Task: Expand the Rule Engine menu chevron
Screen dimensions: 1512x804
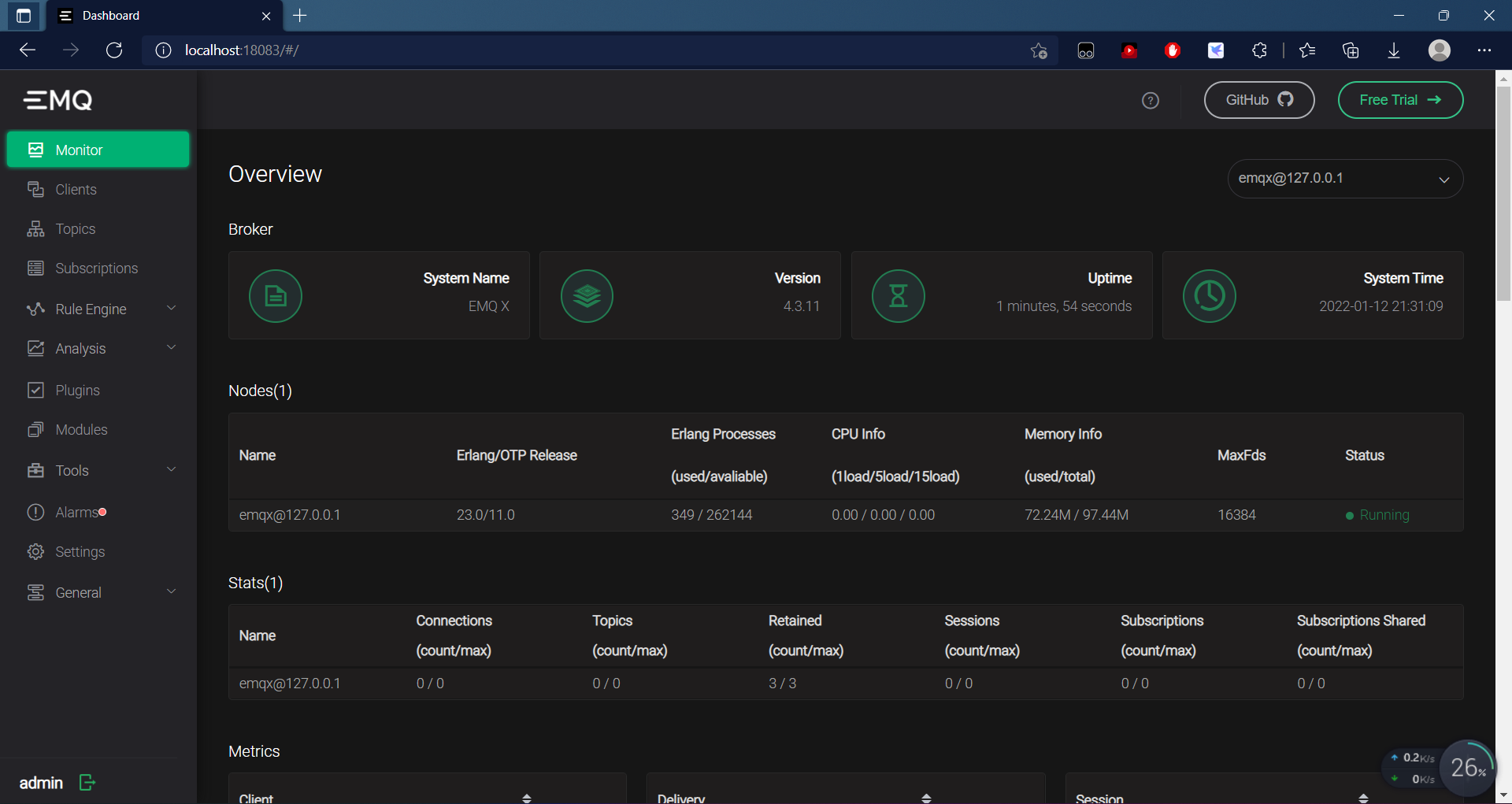Action: pyautogui.click(x=172, y=308)
